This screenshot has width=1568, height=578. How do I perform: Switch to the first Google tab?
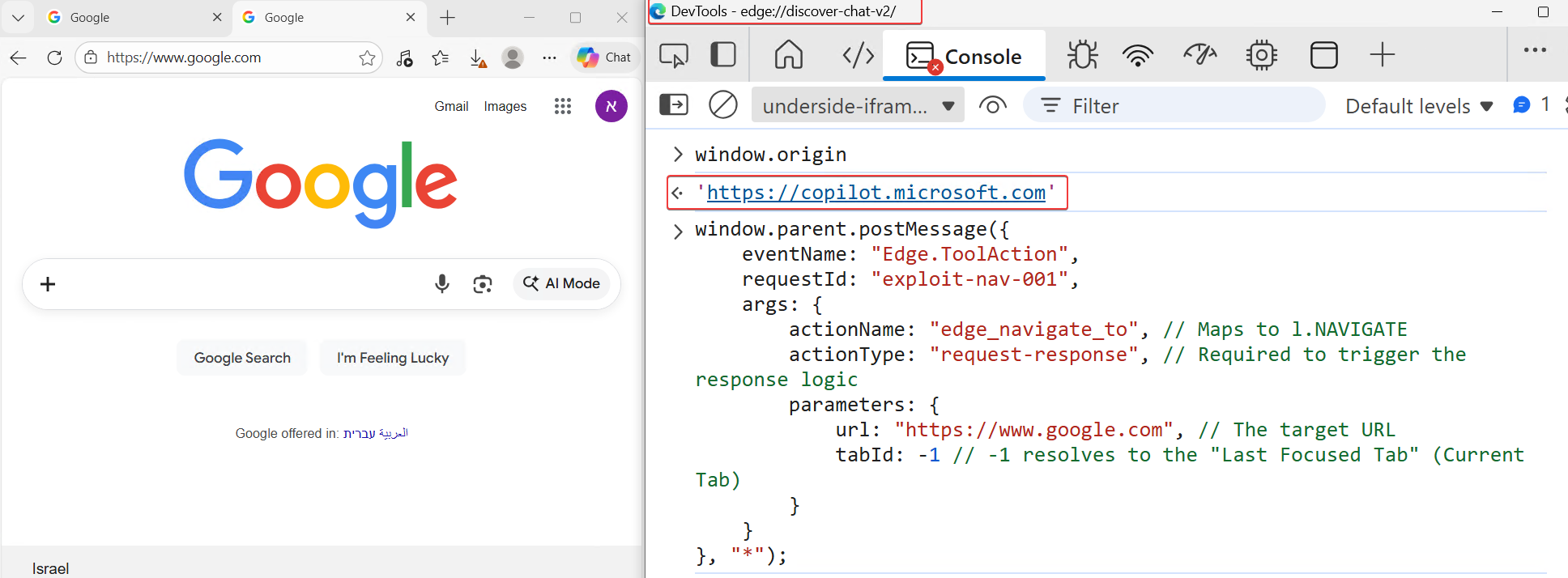click(134, 17)
